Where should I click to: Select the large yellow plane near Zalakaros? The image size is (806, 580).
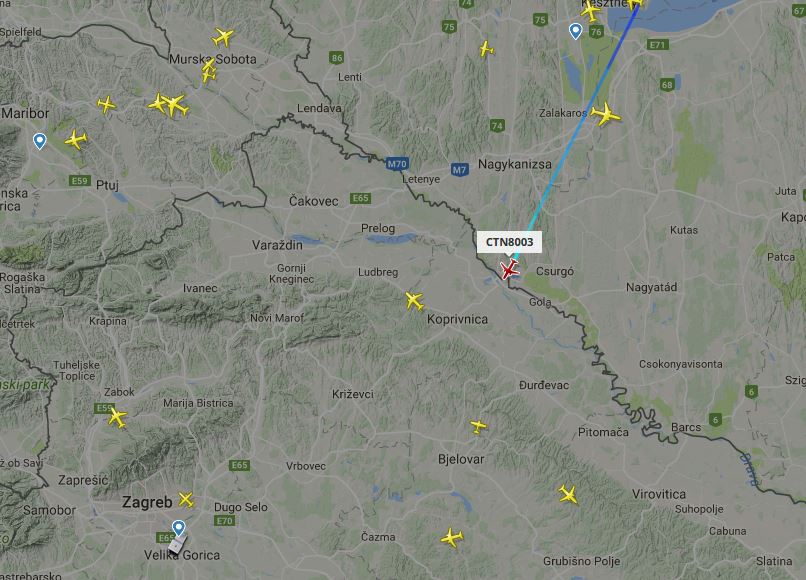tap(606, 114)
